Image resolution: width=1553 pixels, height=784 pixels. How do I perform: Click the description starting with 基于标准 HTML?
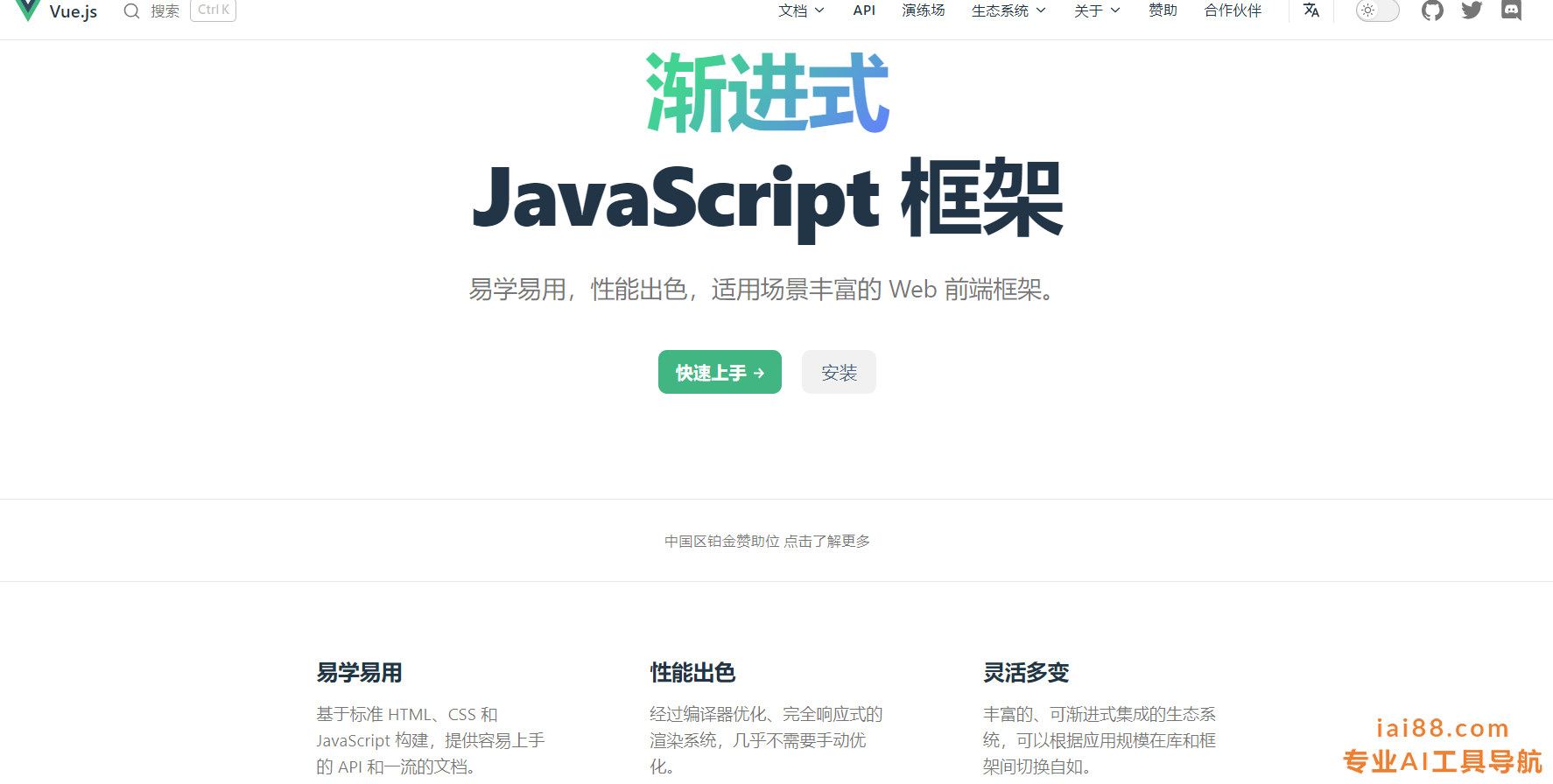pyautogui.click(x=431, y=740)
